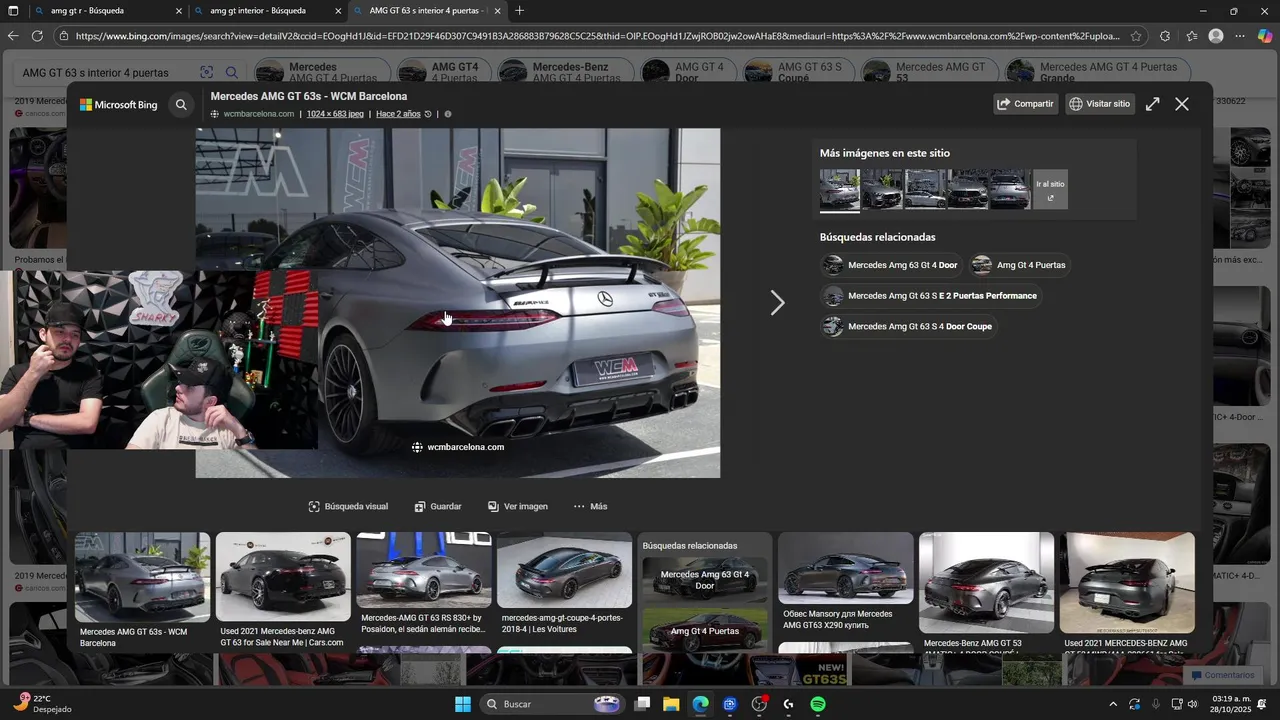Reload the page with the refresh button

(x=37, y=36)
